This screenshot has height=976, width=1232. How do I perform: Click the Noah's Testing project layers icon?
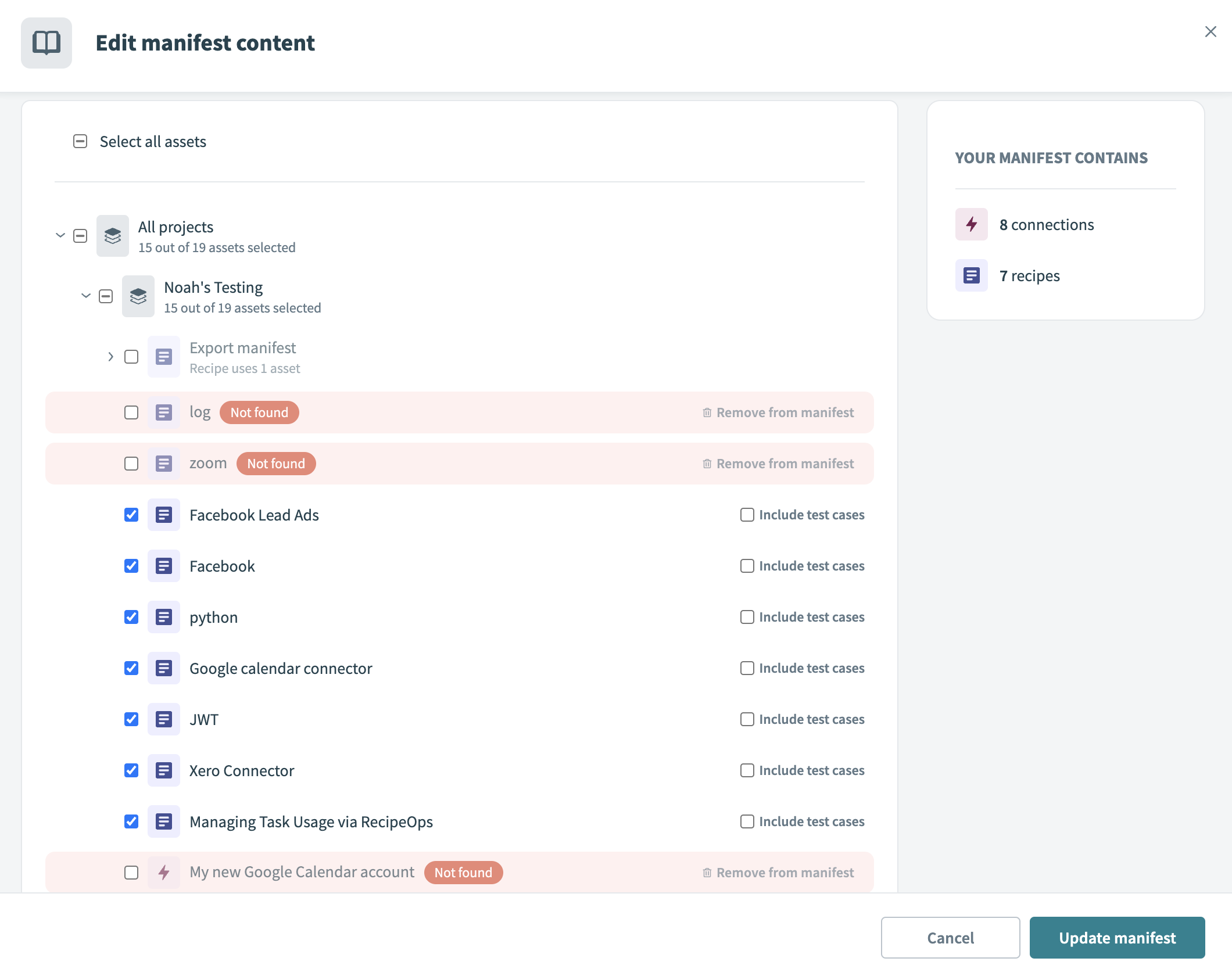pyautogui.click(x=138, y=296)
